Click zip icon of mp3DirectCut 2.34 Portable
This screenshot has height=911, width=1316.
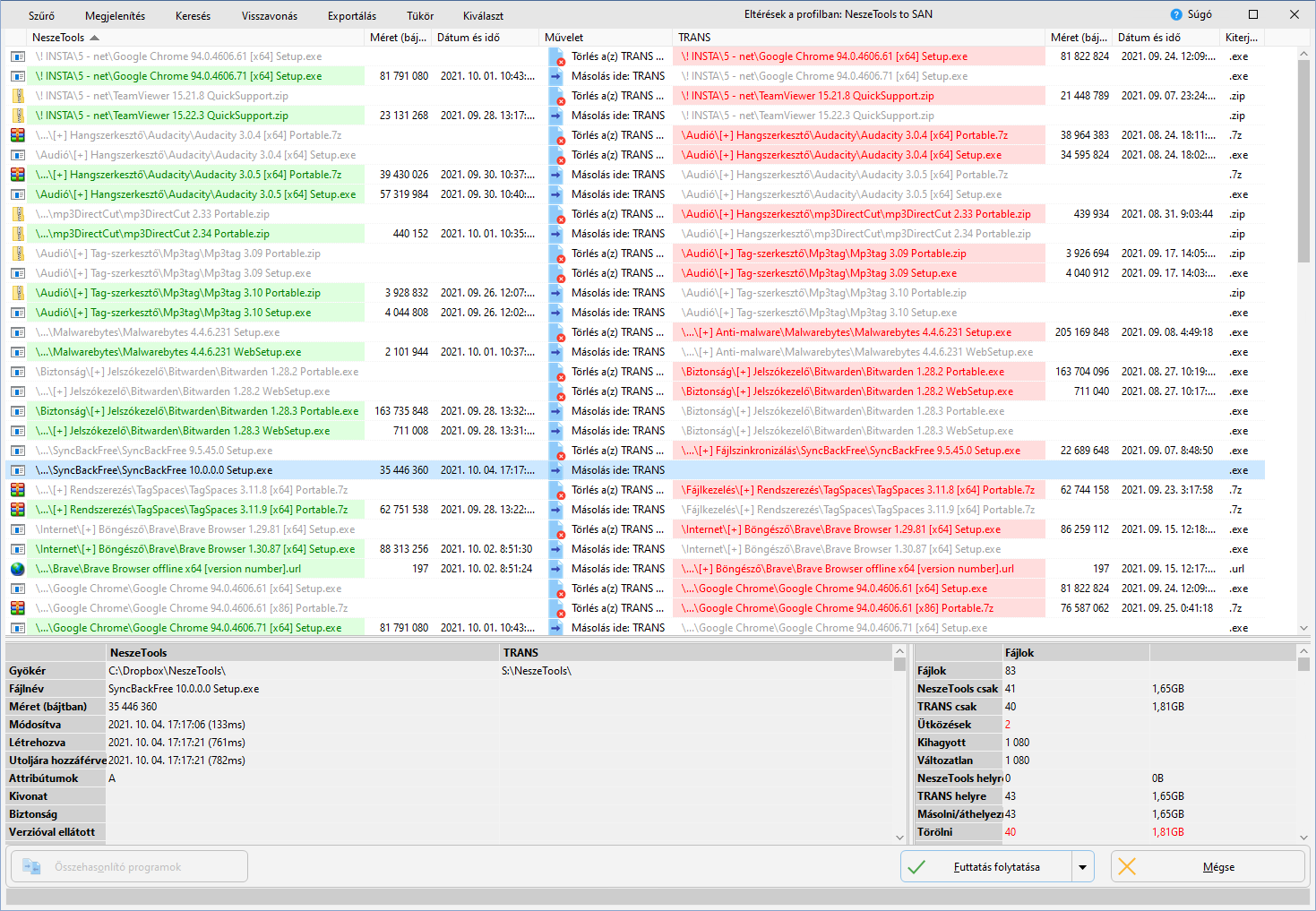tap(18, 234)
